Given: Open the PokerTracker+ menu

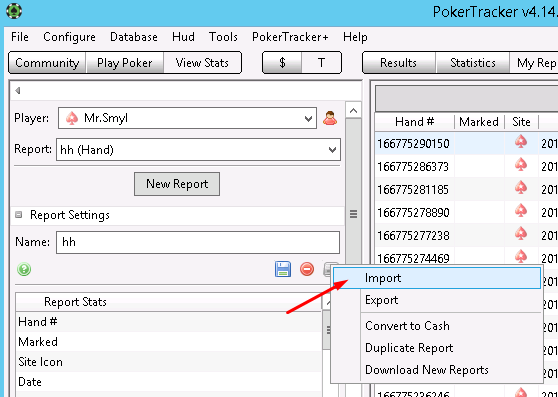Looking at the screenshot, I should pyautogui.click(x=290, y=37).
